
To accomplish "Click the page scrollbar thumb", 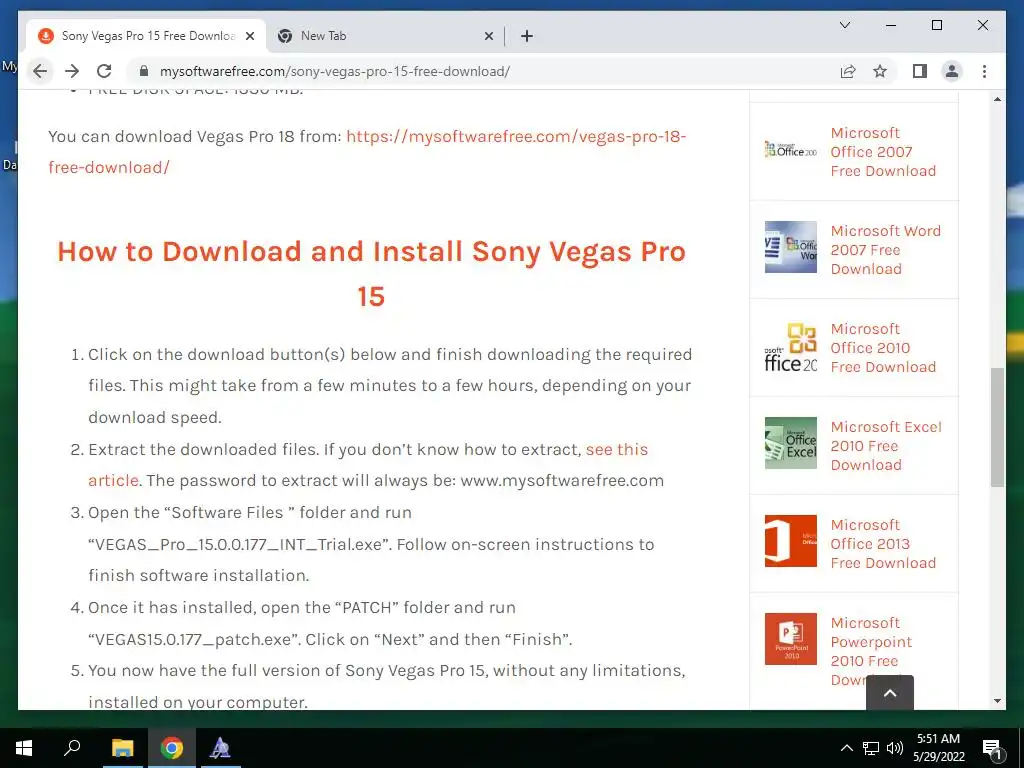I will coord(997,427).
